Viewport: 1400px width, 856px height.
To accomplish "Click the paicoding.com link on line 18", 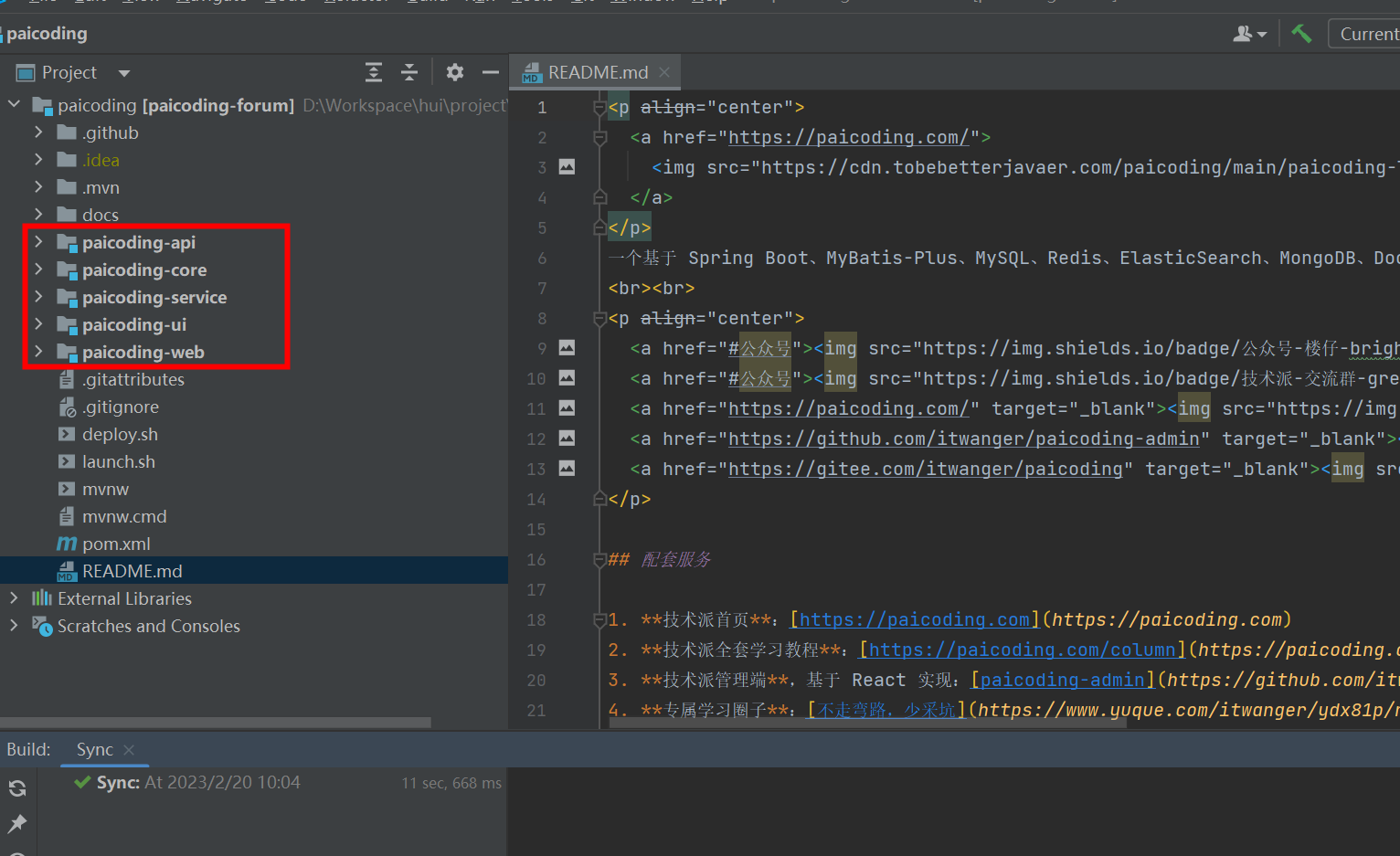I will (915, 619).
